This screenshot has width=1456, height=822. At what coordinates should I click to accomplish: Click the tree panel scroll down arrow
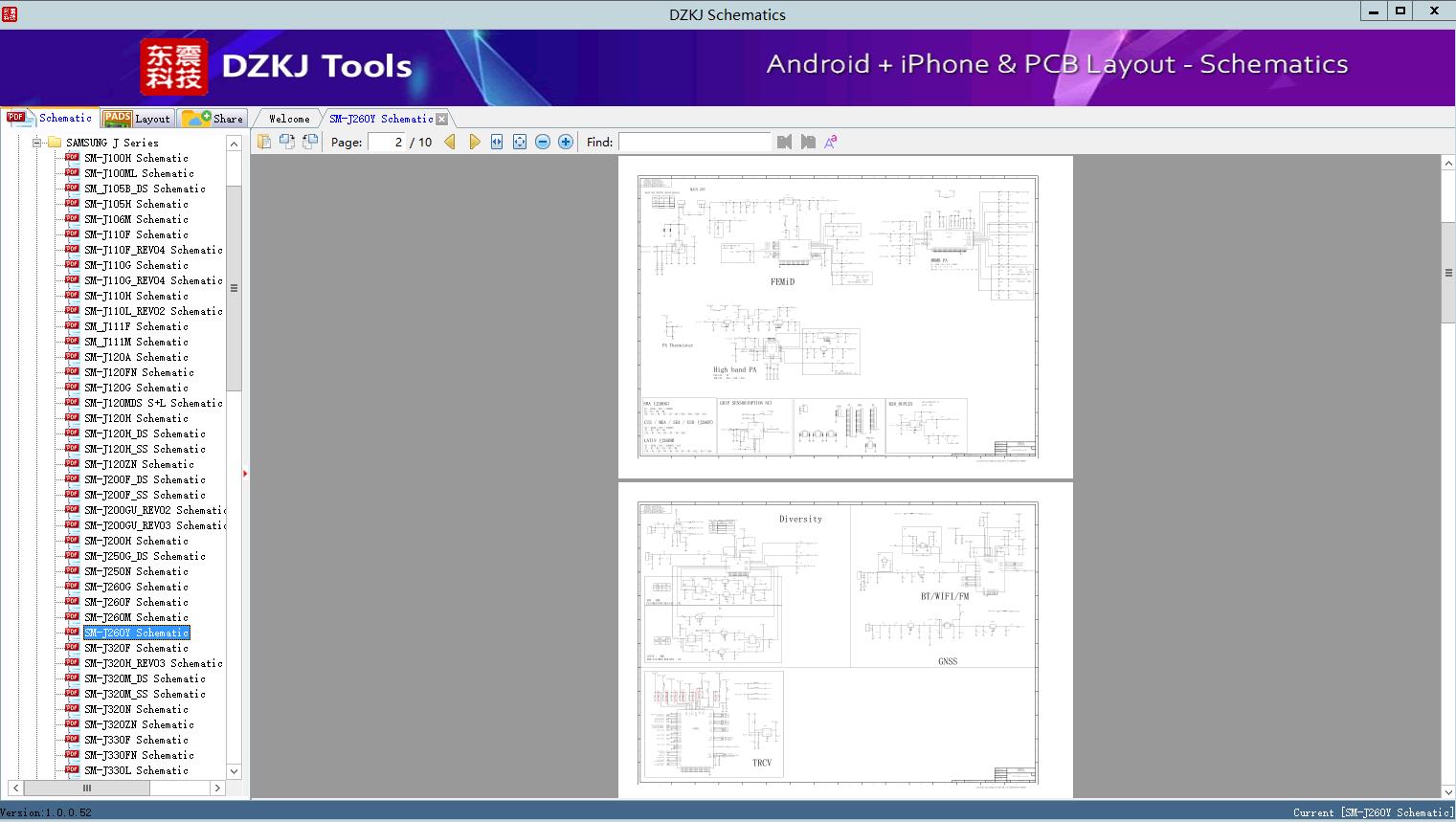click(x=234, y=771)
